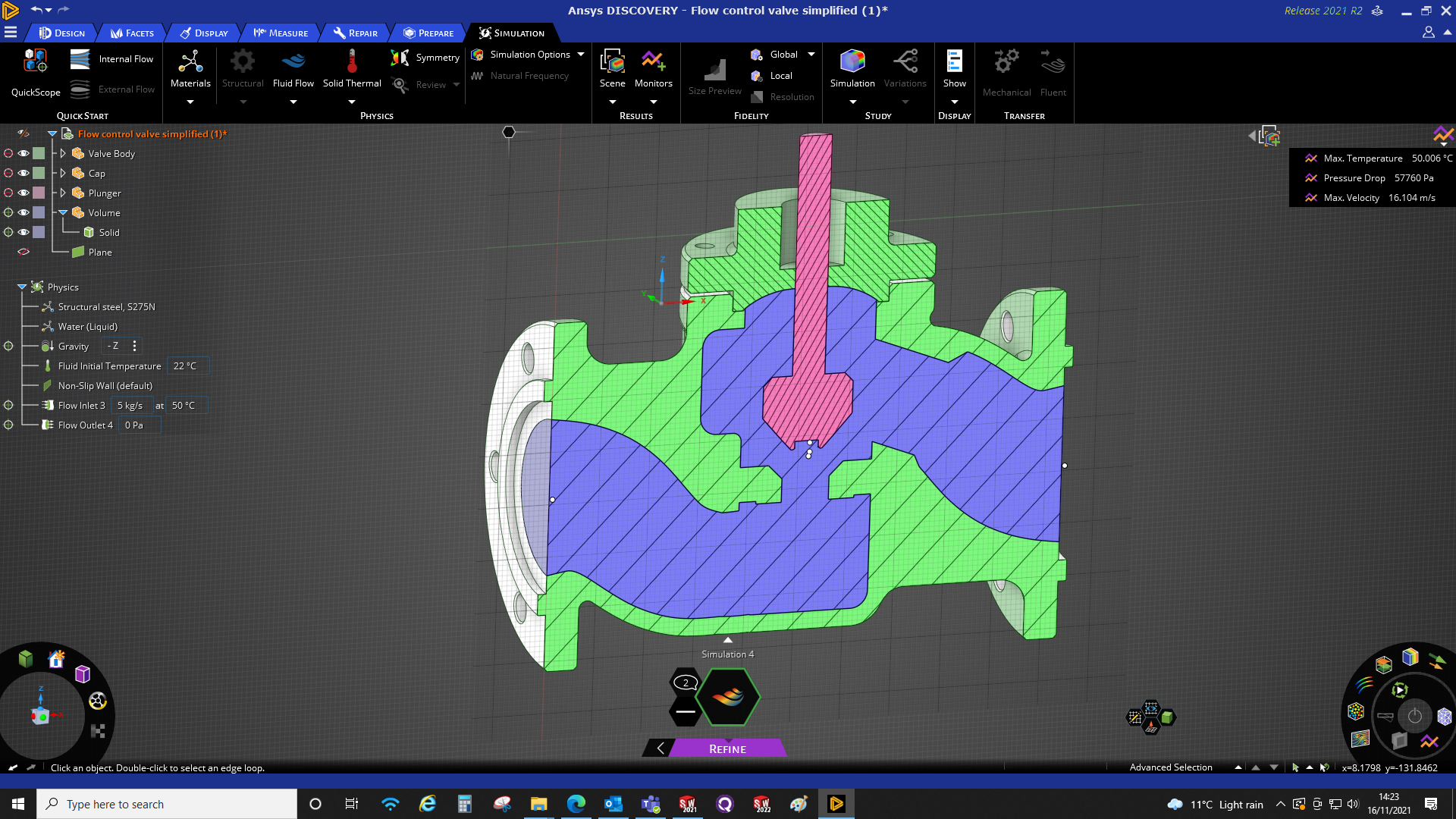Expand the Plunger tree node

tap(63, 193)
